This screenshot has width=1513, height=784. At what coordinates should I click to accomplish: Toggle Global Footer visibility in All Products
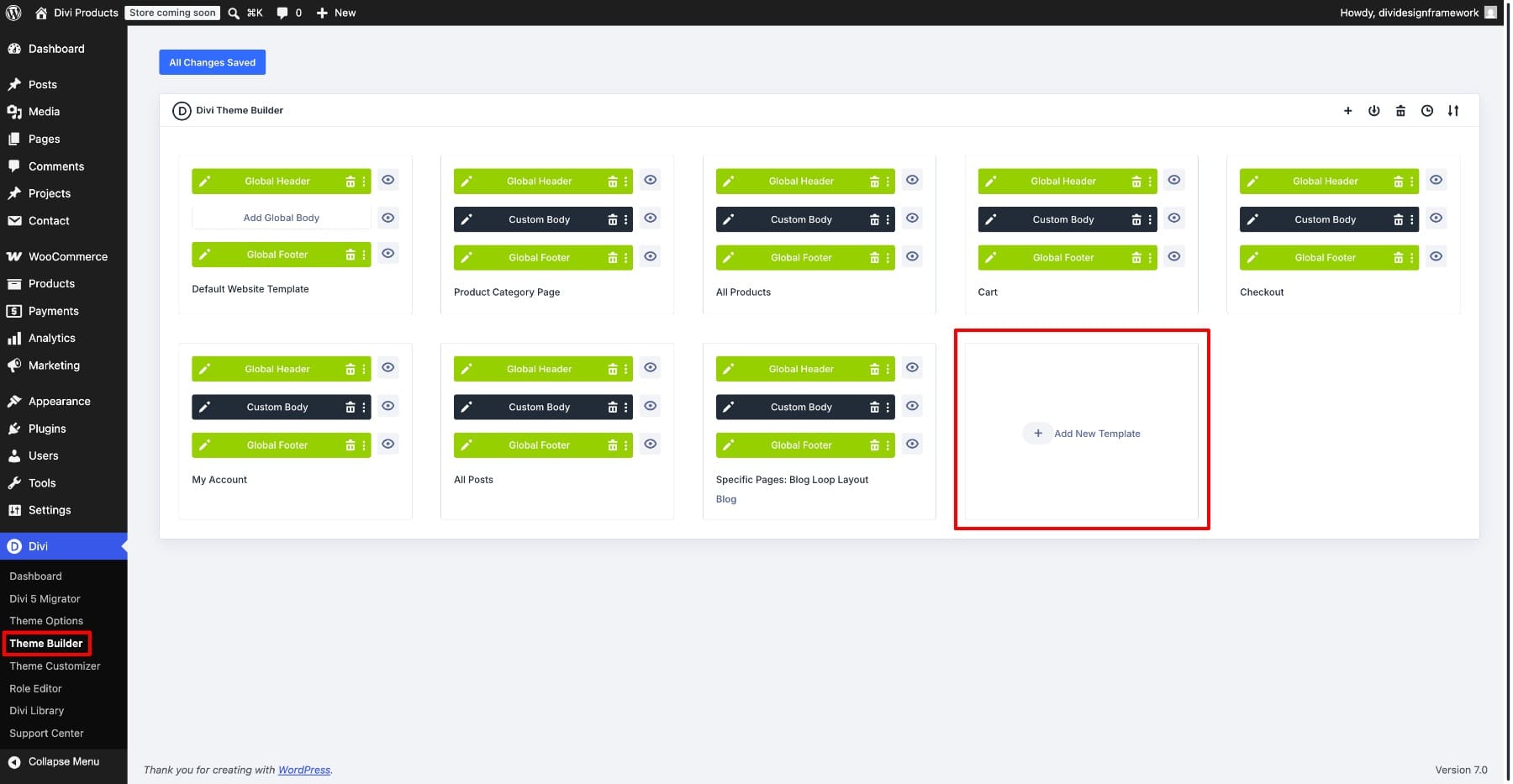pos(913,256)
